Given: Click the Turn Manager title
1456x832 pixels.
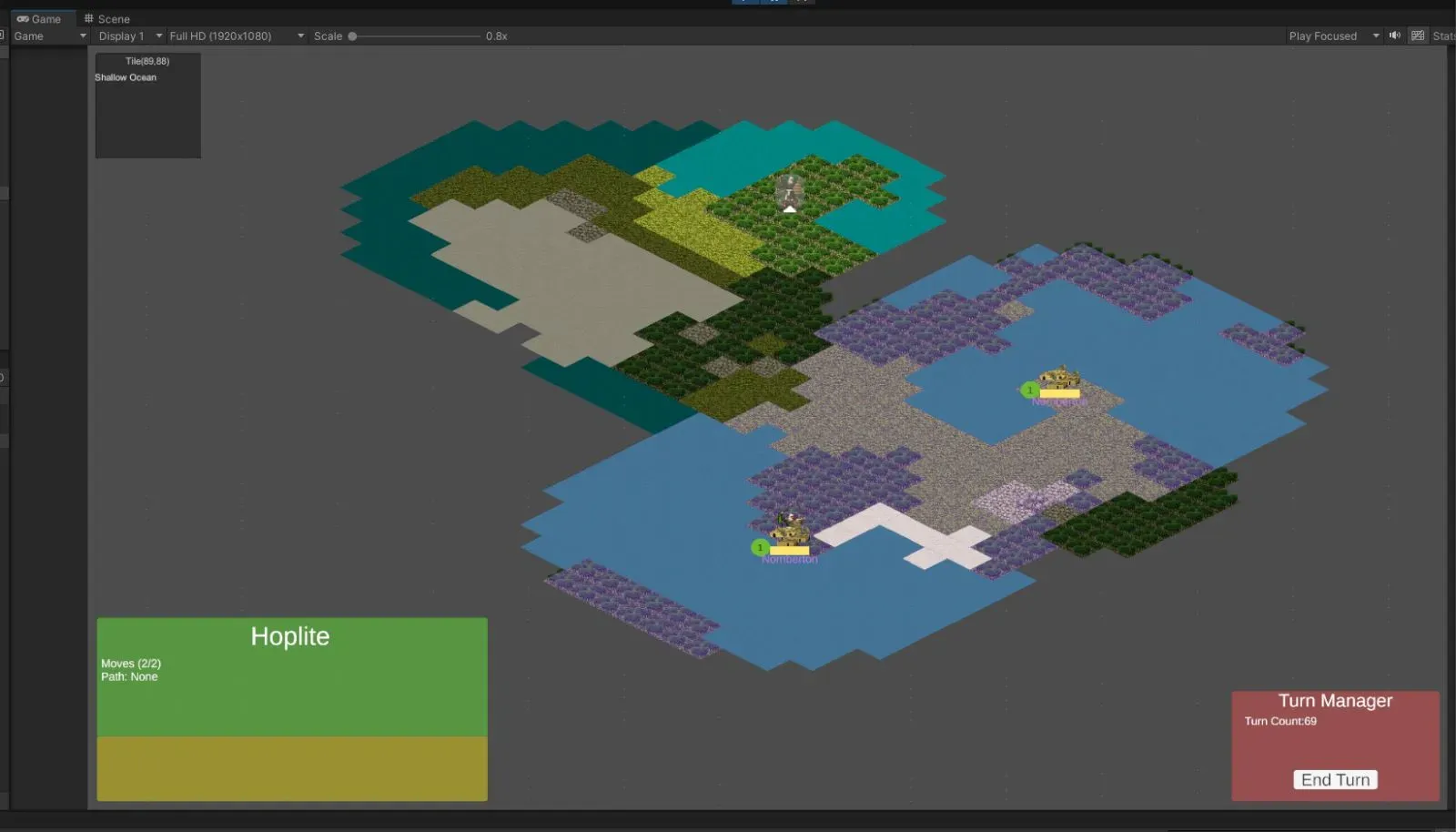Looking at the screenshot, I should pos(1335,700).
